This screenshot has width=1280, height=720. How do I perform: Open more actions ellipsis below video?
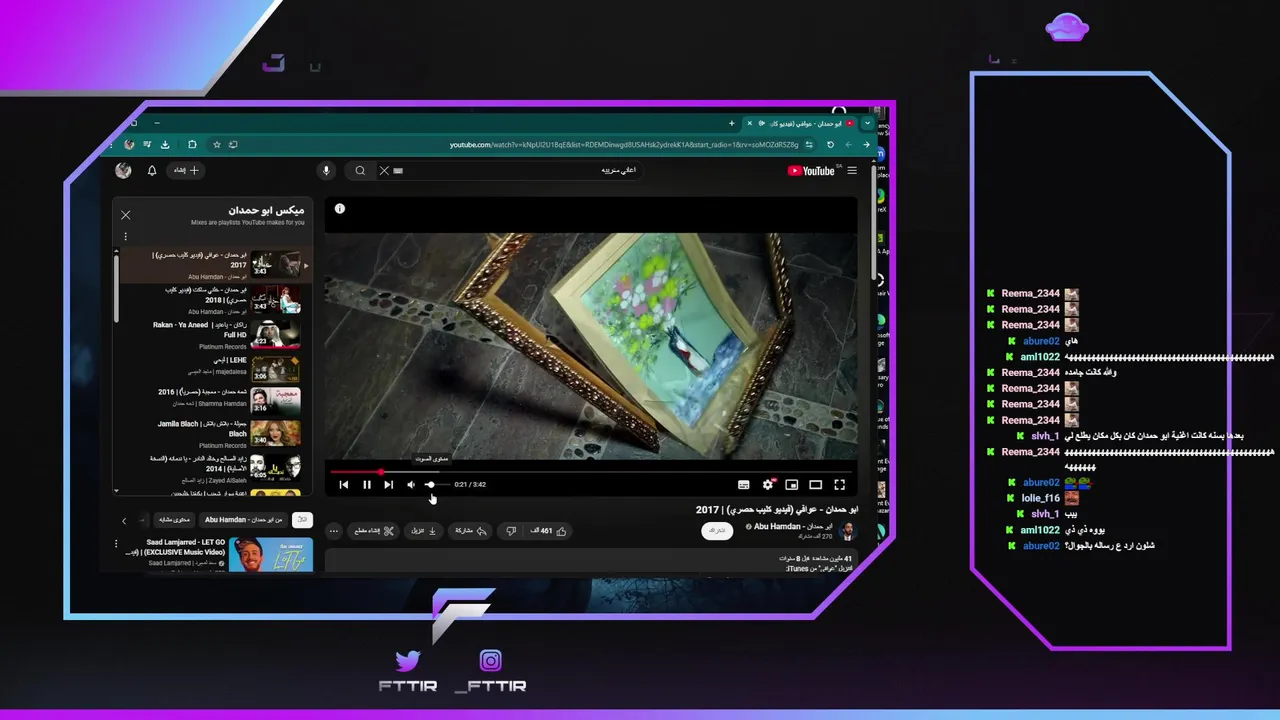(334, 531)
